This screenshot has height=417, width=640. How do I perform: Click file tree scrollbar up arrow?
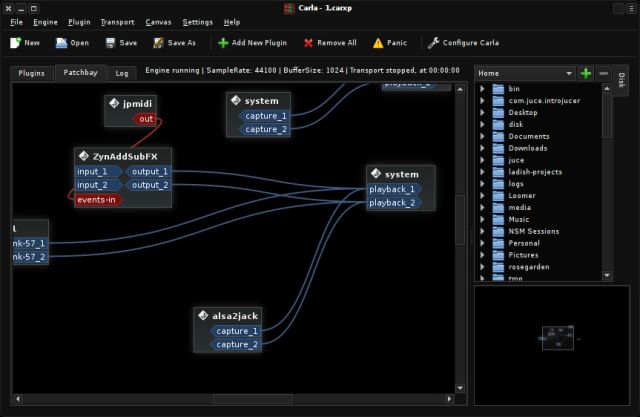[607, 88]
